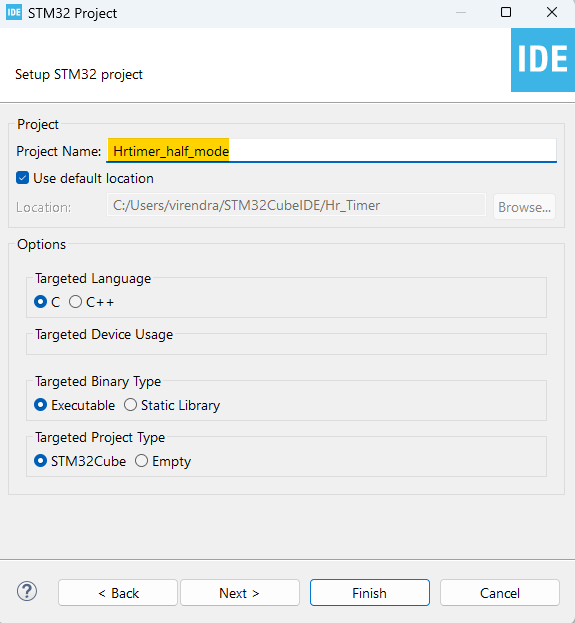The width and height of the screenshot is (575, 623).
Task: Click the 'Targeted Device Usage' label
Action: tap(104, 335)
